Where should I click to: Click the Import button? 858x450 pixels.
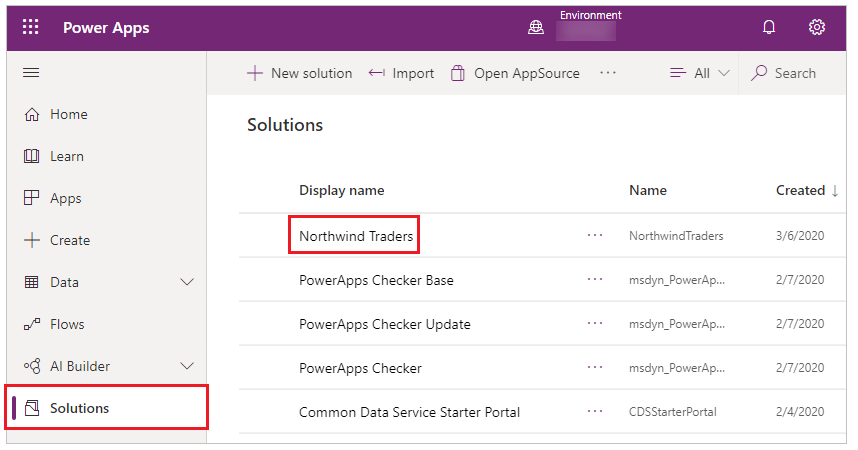(x=401, y=73)
